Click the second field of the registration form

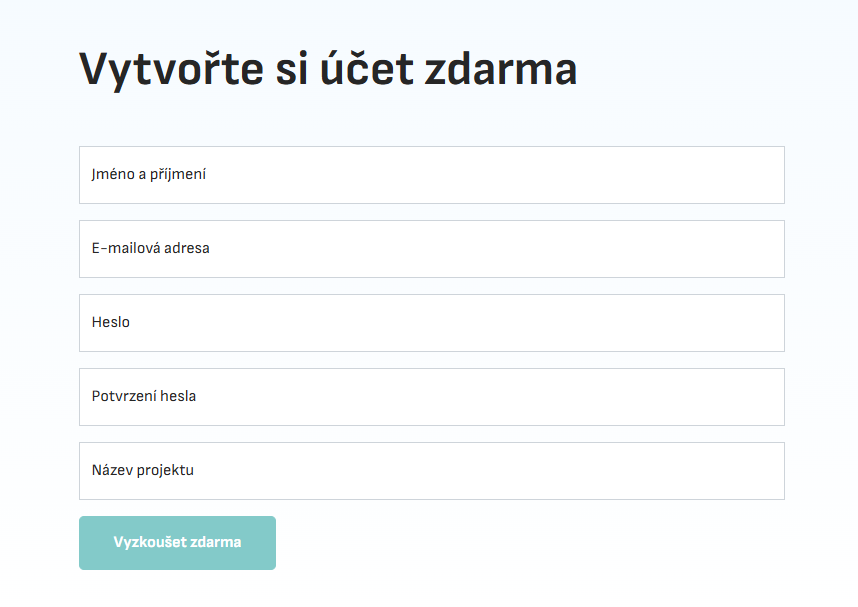[431, 249]
